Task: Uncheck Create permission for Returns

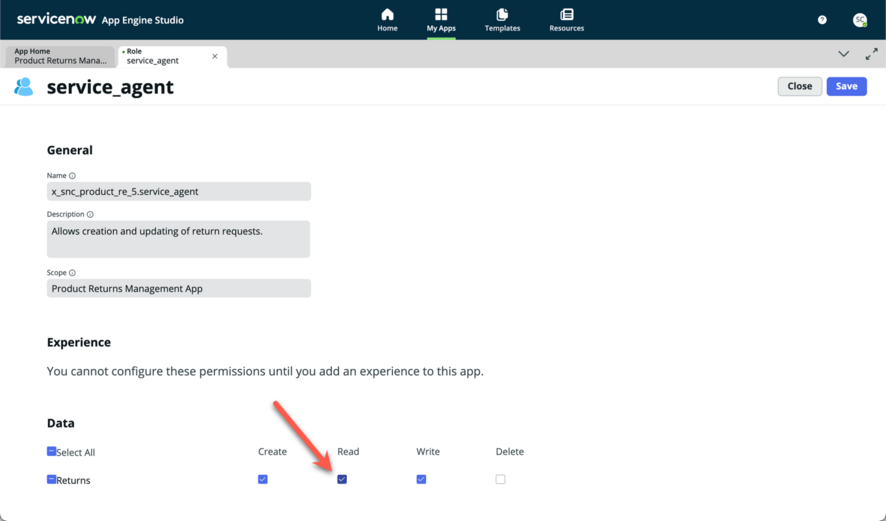Action: pyautogui.click(x=263, y=479)
